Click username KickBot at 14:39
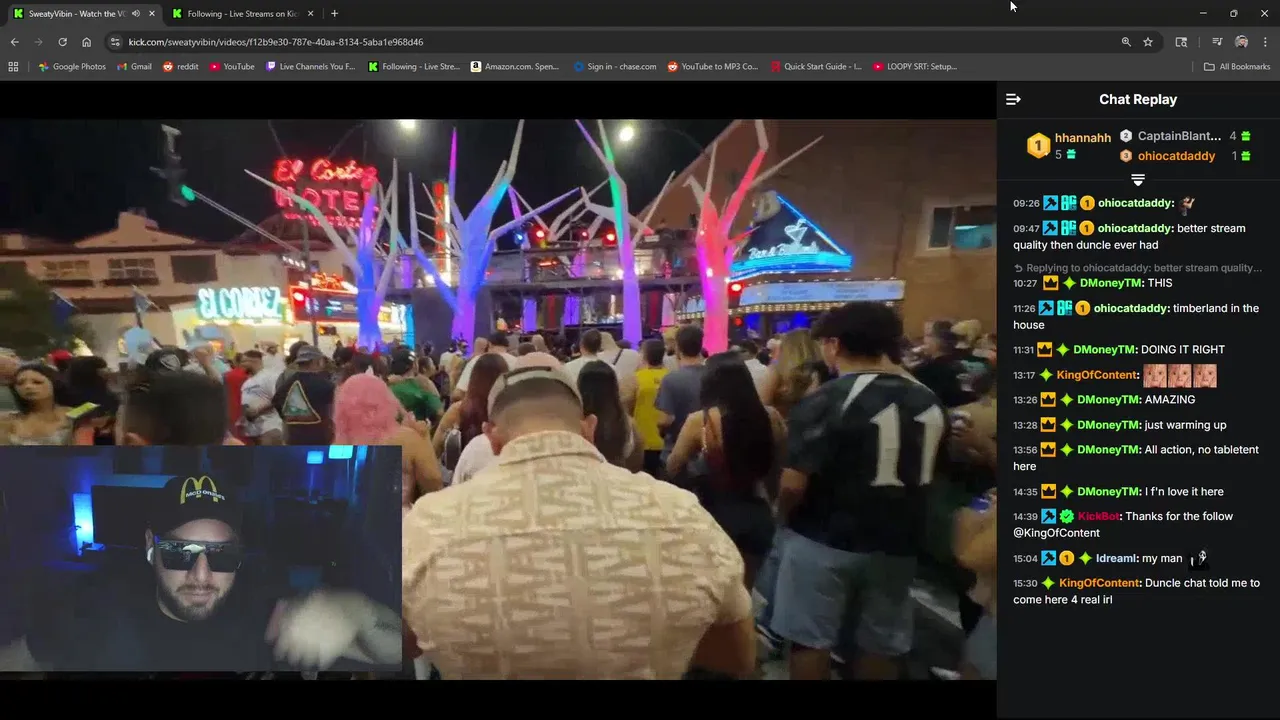The height and width of the screenshot is (720, 1280). click(1098, 517)
